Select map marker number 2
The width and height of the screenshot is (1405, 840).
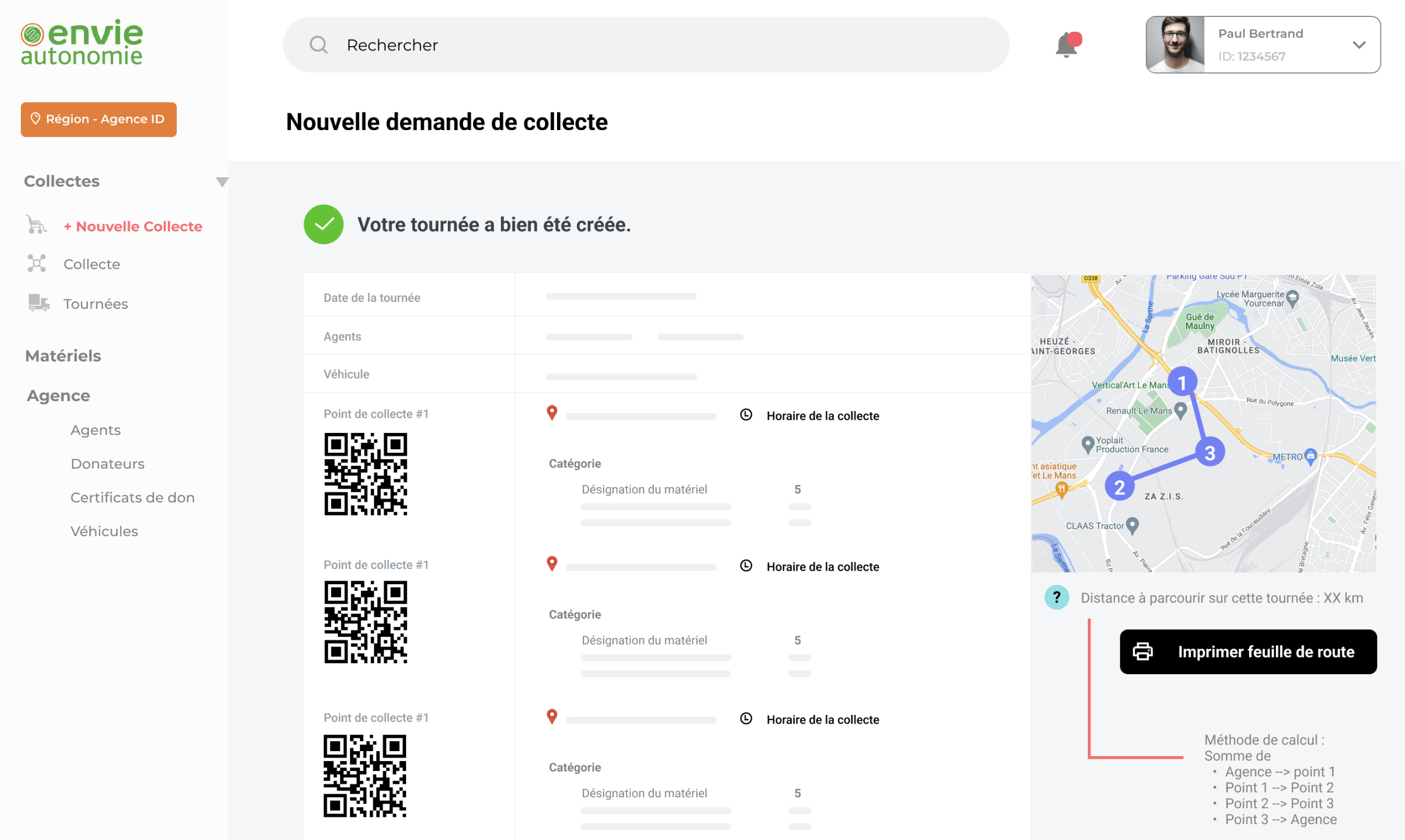coord(1120,486)
